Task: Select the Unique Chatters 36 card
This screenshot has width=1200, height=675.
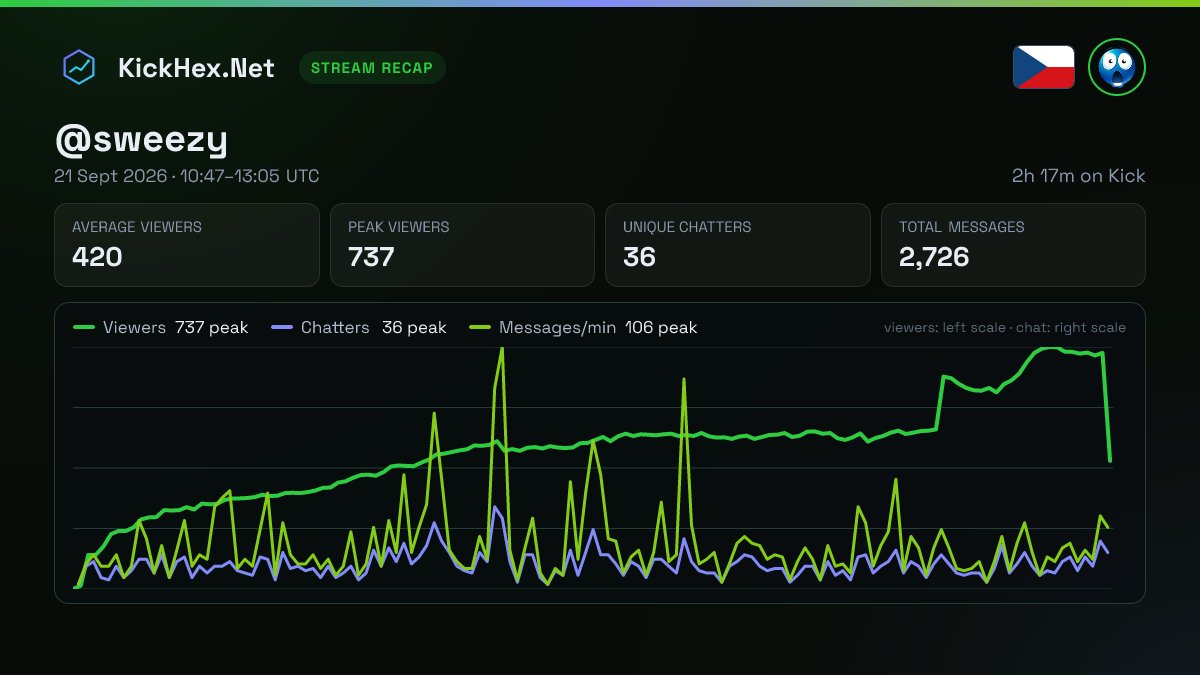Action: pos(738,245)
